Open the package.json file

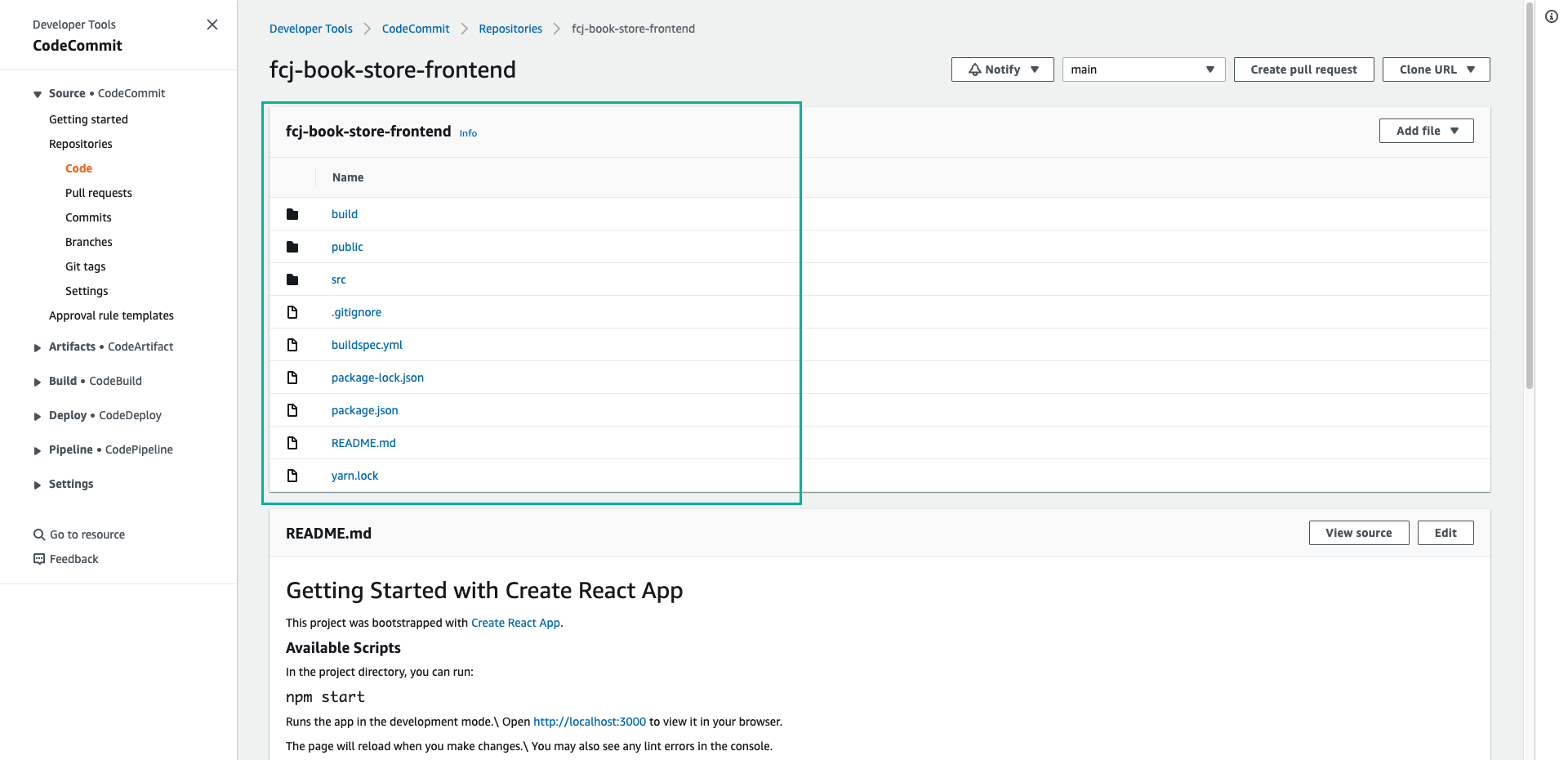pyautogui.click(x=365, y=410)
